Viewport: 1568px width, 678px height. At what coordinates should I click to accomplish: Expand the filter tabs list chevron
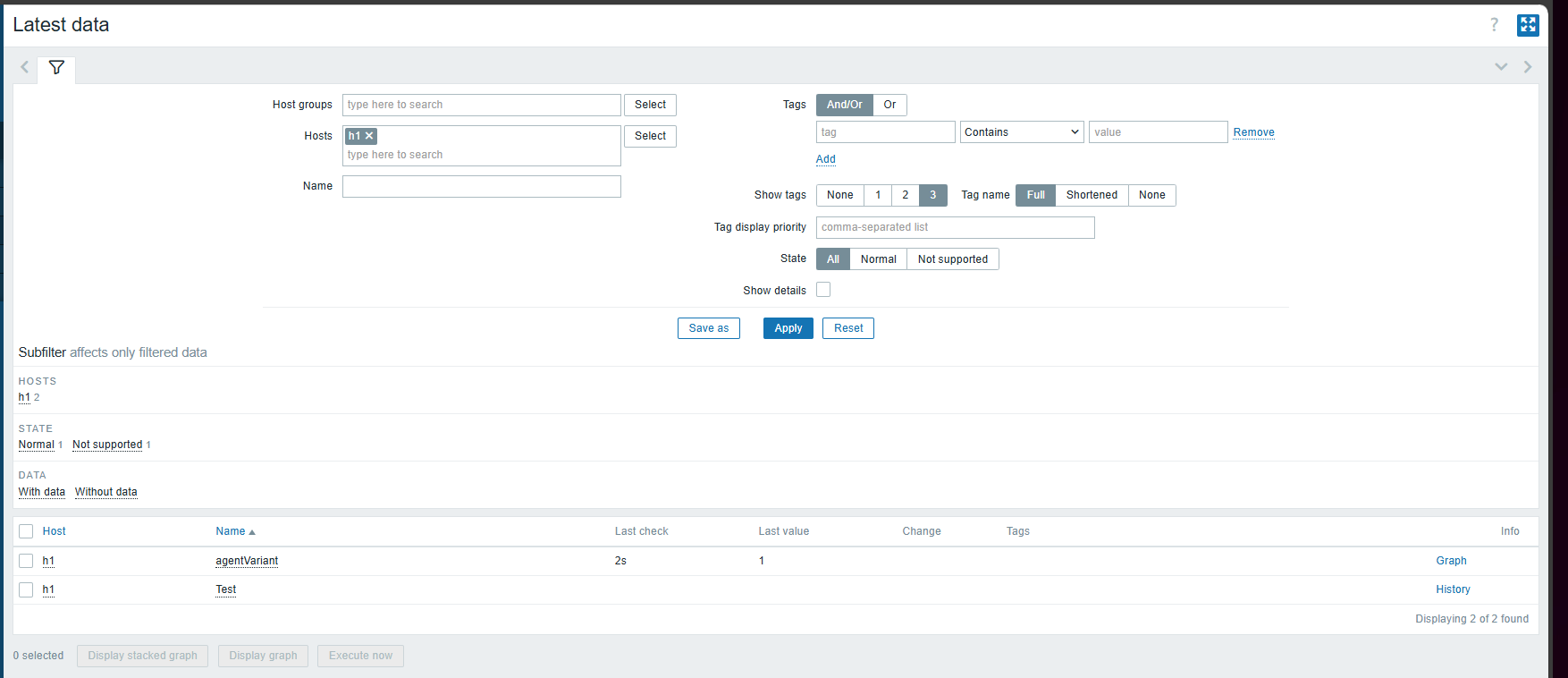(1501, 67)
